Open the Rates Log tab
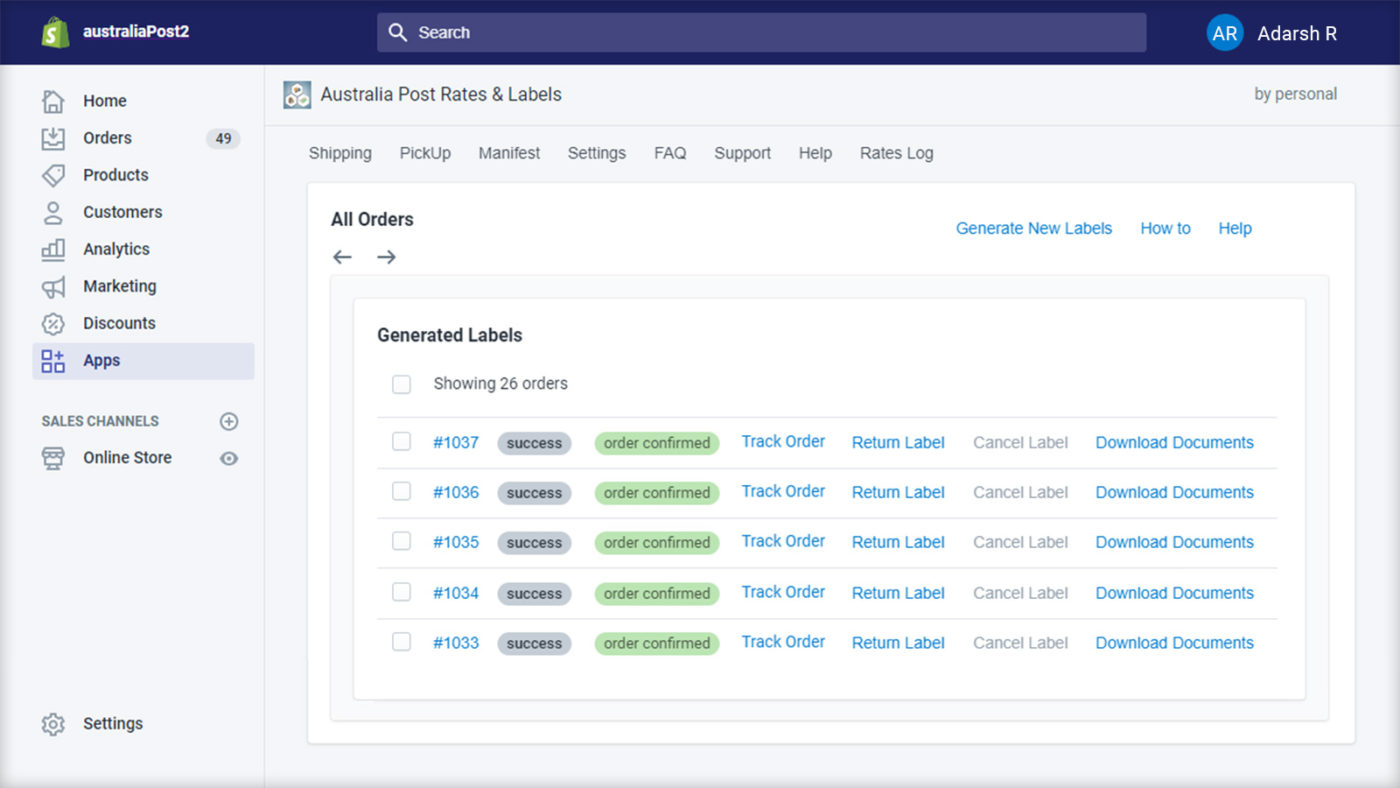Image resolution: width=1400 pixels, height=788 pixels. tap(897, 153)
